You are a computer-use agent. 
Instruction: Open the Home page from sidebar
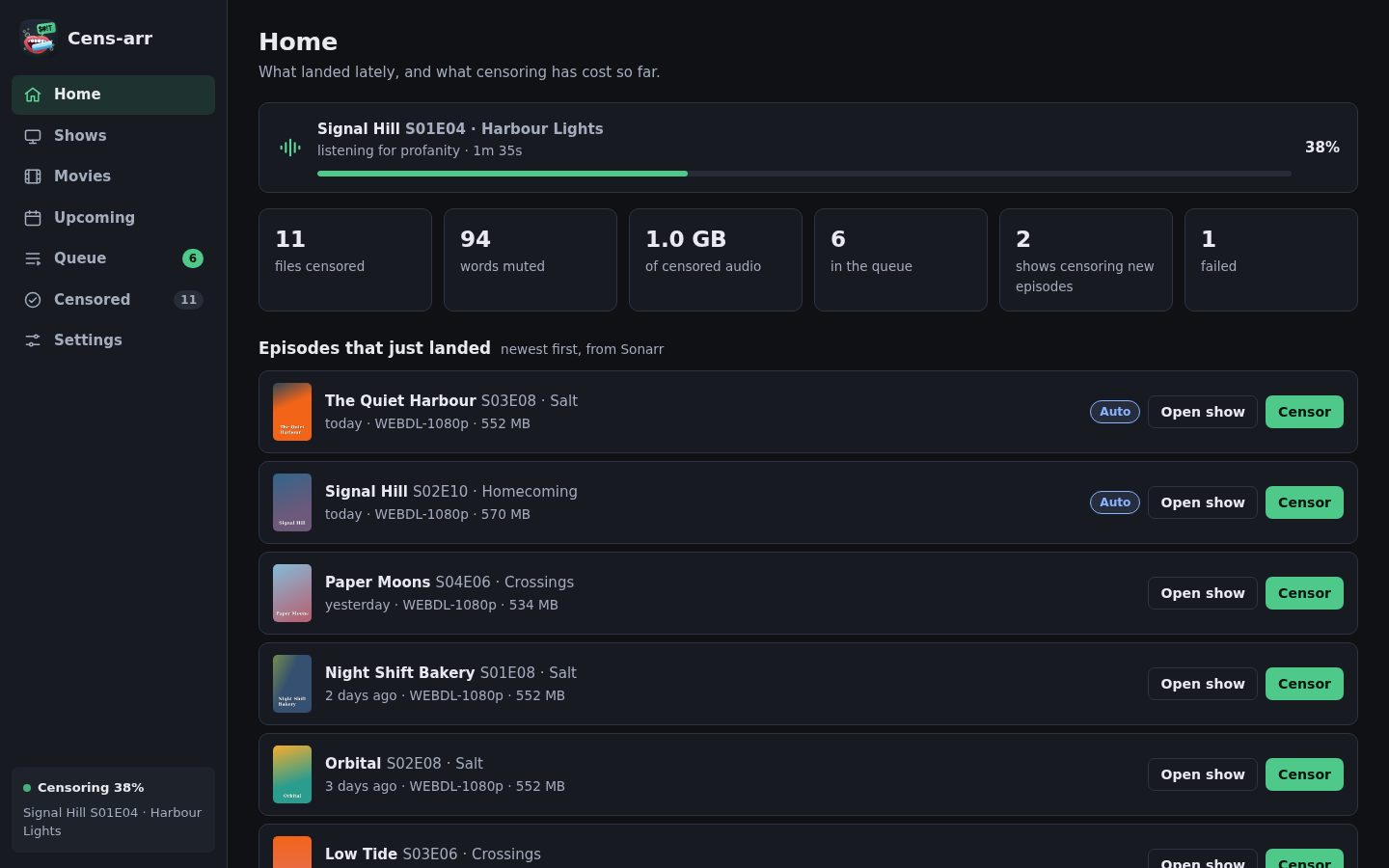click(x=113, y=95)
